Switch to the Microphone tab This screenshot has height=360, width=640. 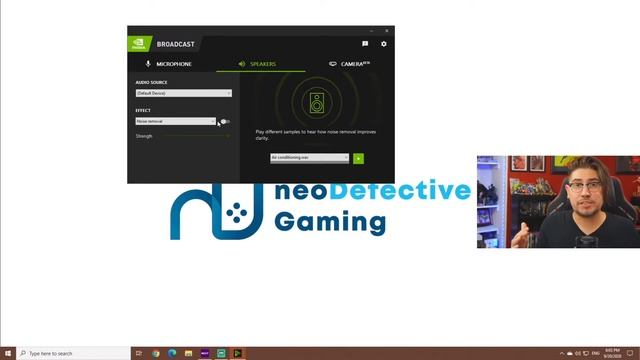coord(169,64)
